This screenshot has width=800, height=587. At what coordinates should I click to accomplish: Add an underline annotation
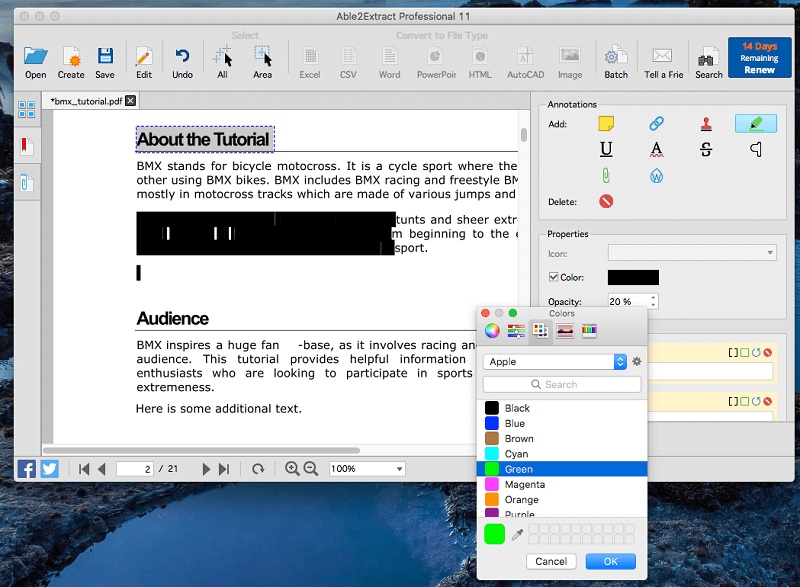click(606, 149)
